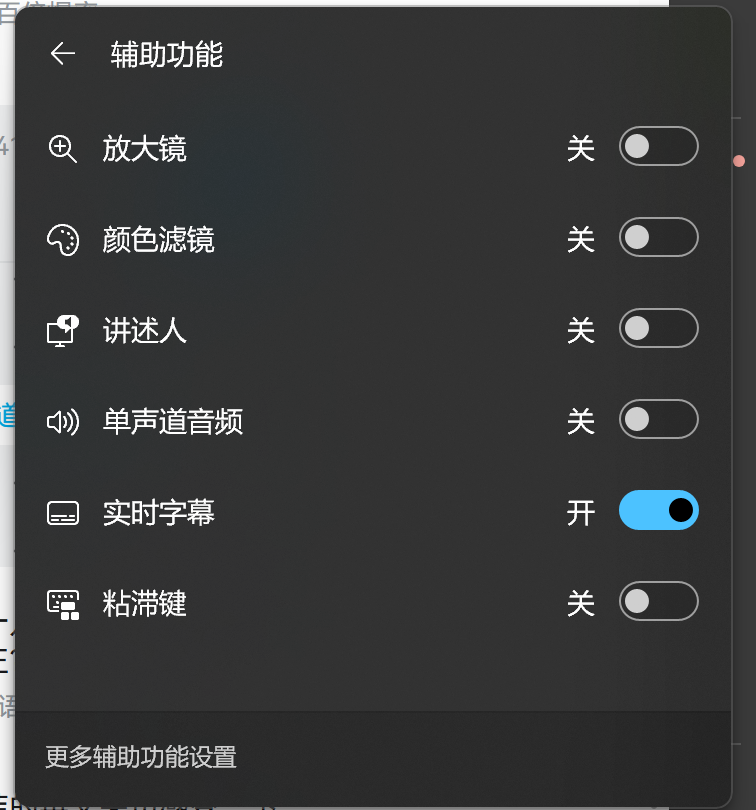Viewport: 756px width, 810px height.
Task: Click the 粘滞键 keyboard icon
Action: tap(63, 604)
